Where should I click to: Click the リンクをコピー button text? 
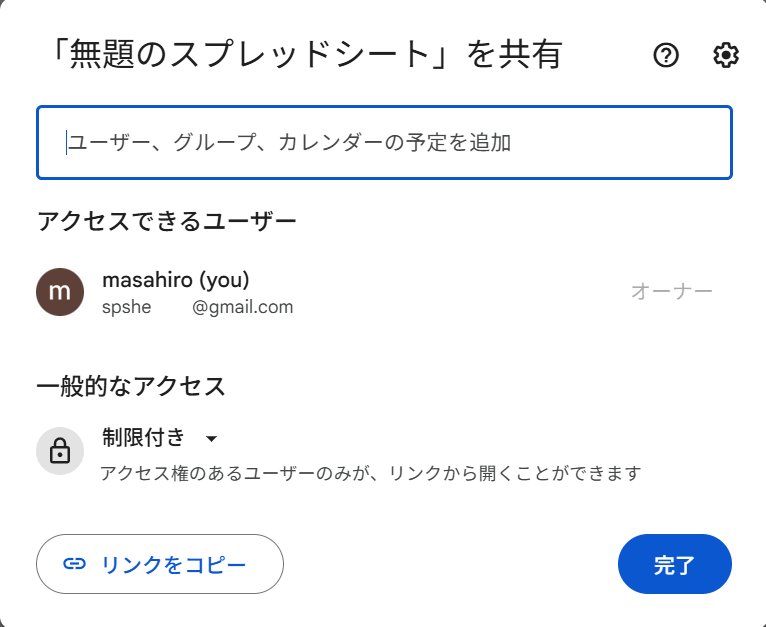click(x=173, y=564)
